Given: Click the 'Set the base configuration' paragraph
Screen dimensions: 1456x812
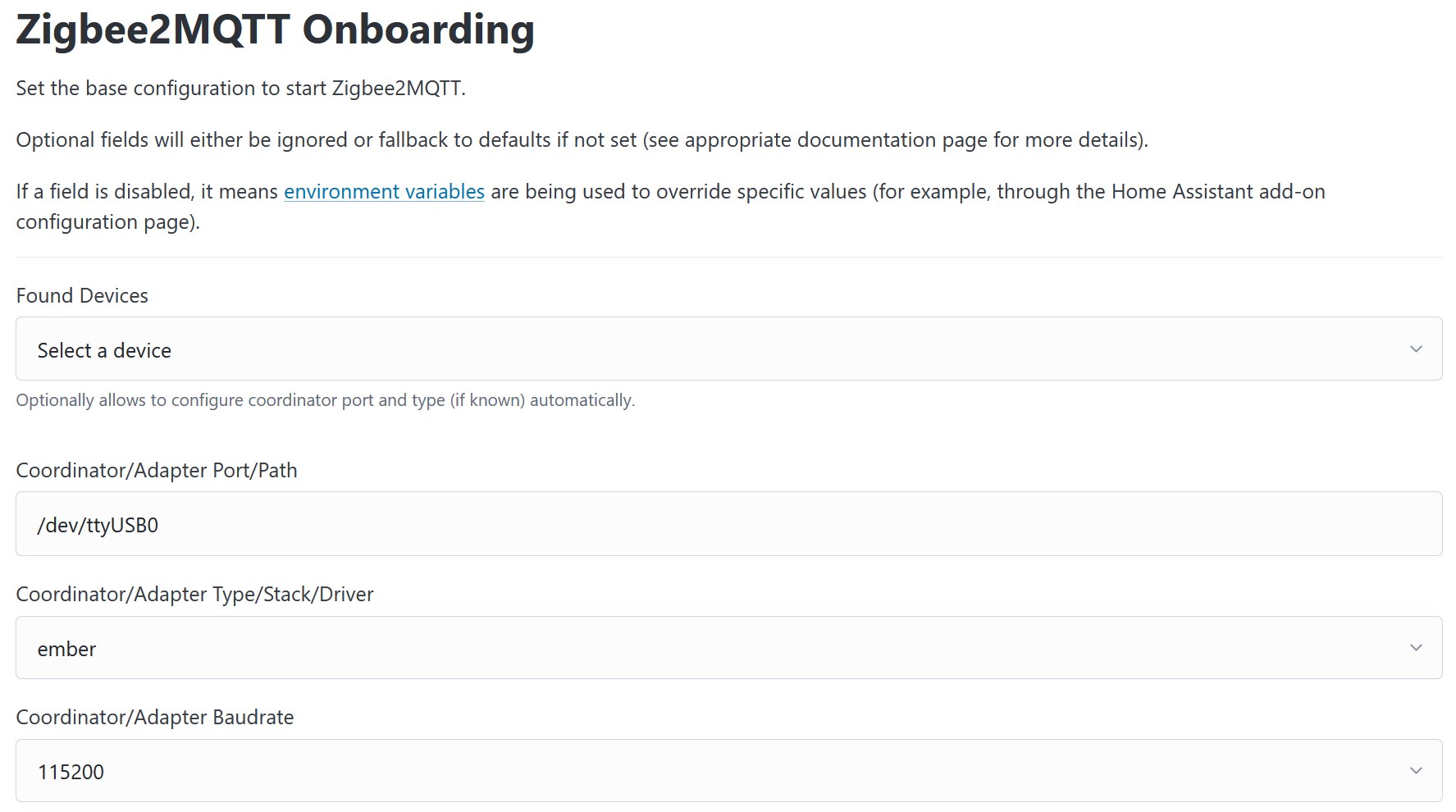Looking at the screenshot, I should [x=240, y=89].
